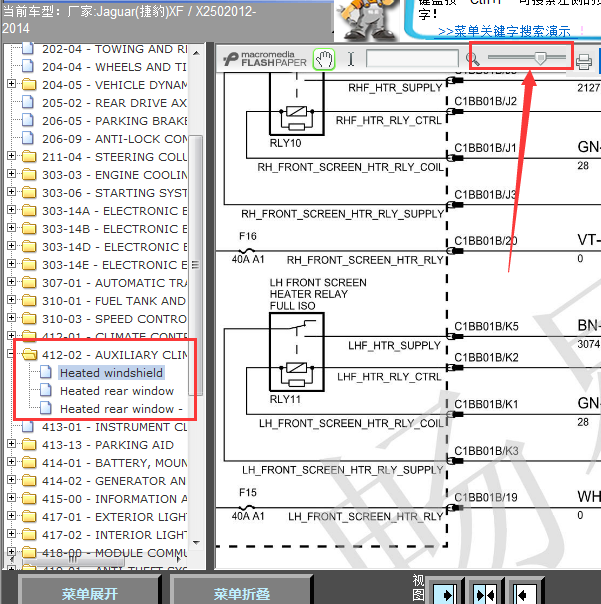Click the RLY10 relay symbol in diagram

point(297,103)
